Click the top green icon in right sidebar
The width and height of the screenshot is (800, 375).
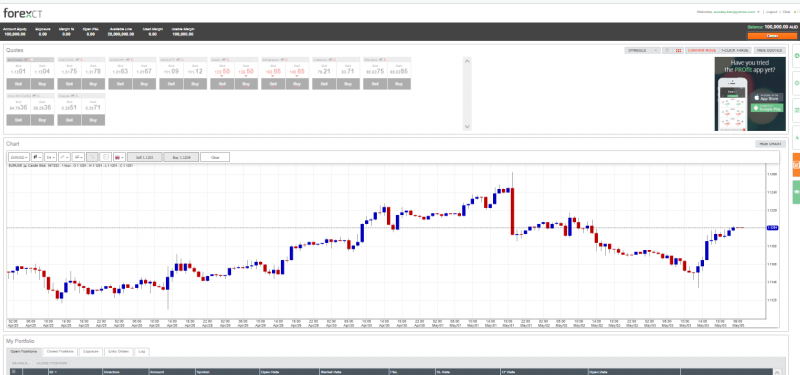tap(796, 55)
